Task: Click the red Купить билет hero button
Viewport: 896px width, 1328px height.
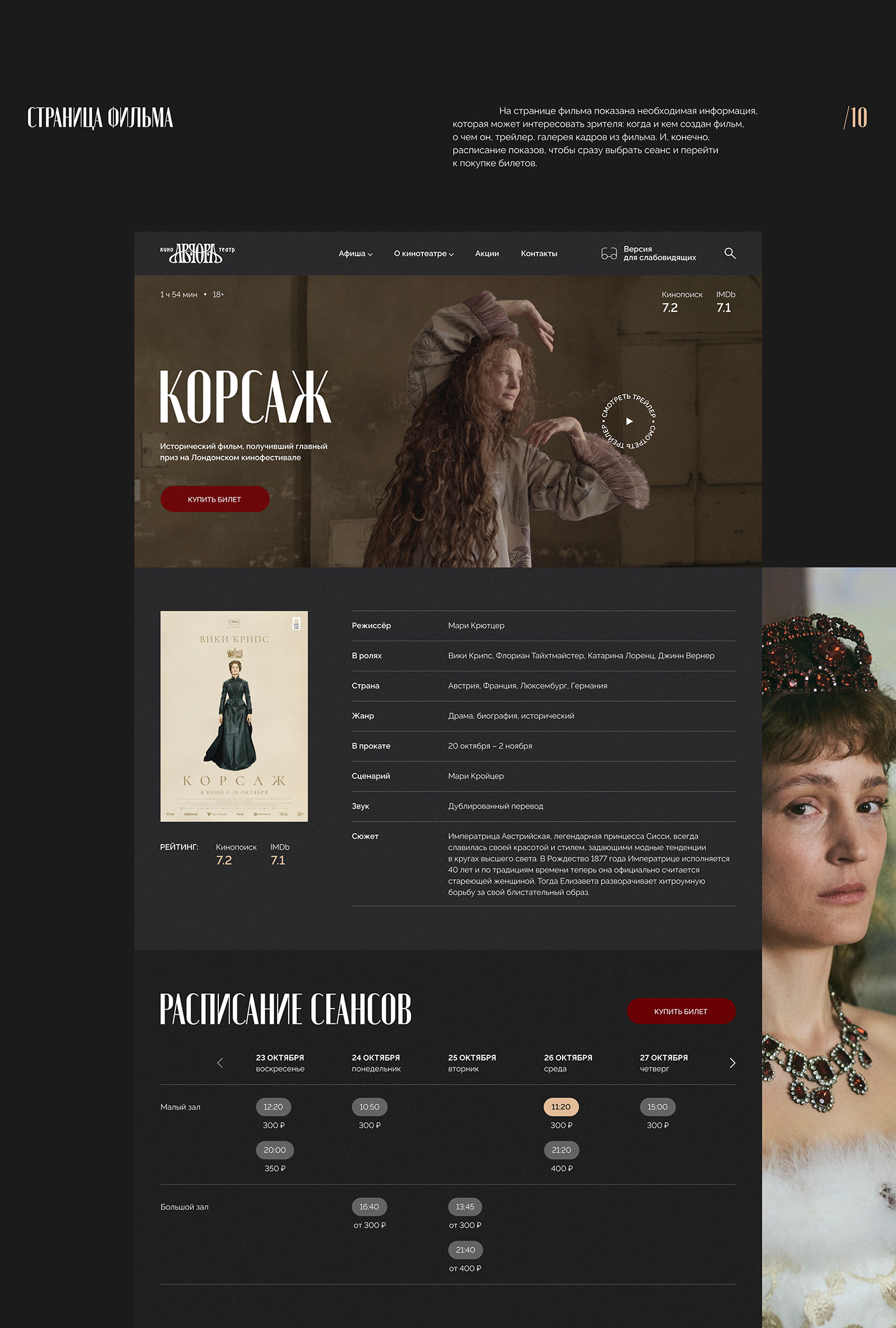Action: click(214, 499)
